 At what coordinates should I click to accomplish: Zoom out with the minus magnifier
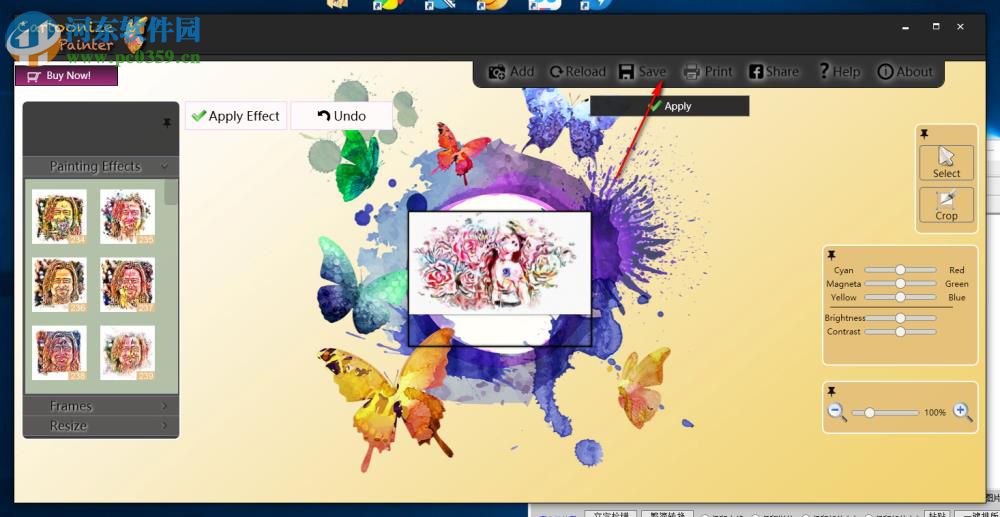[x=837, y=412]
